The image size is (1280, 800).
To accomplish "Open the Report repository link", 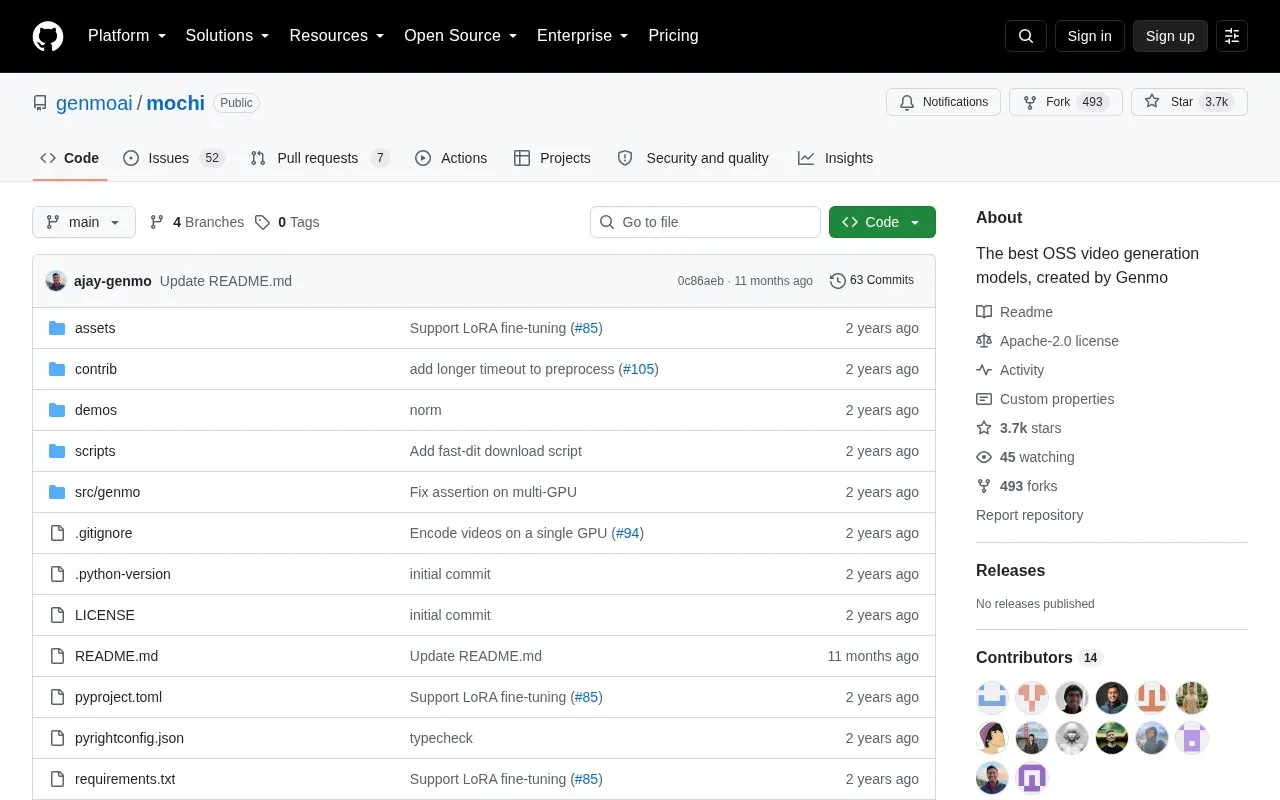I will coord(1030,515).
